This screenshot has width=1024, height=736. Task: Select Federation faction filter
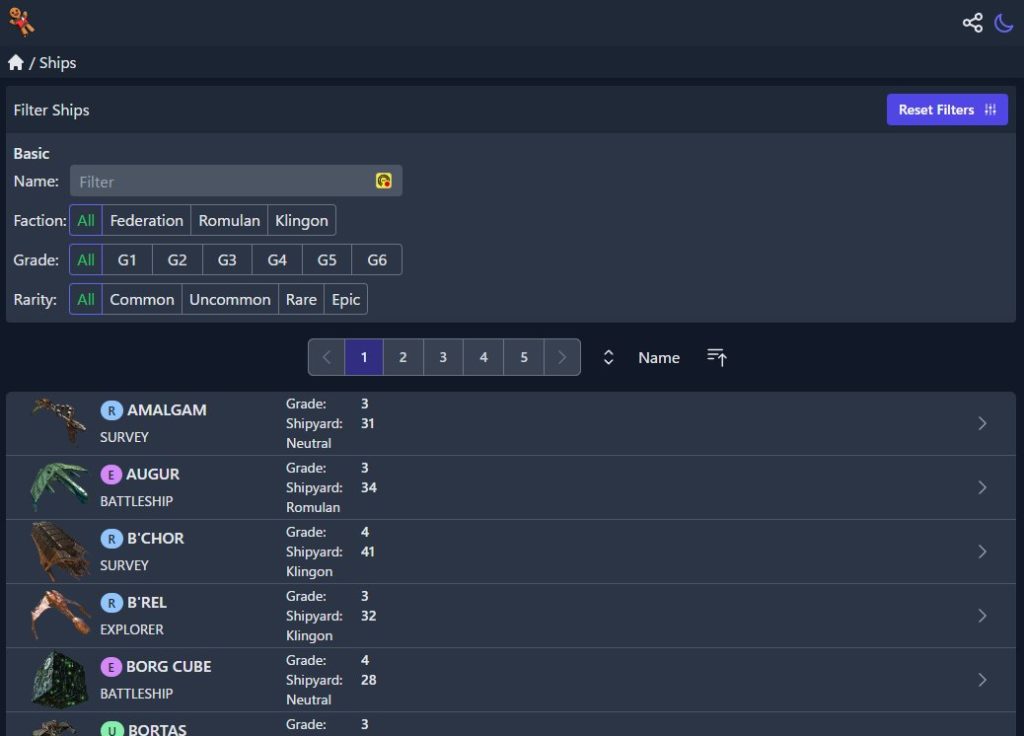coord(146,220)
